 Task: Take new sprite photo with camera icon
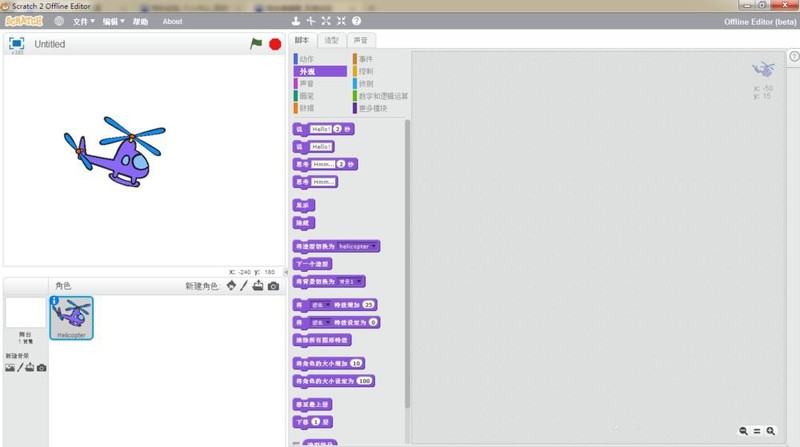[273, 286]
